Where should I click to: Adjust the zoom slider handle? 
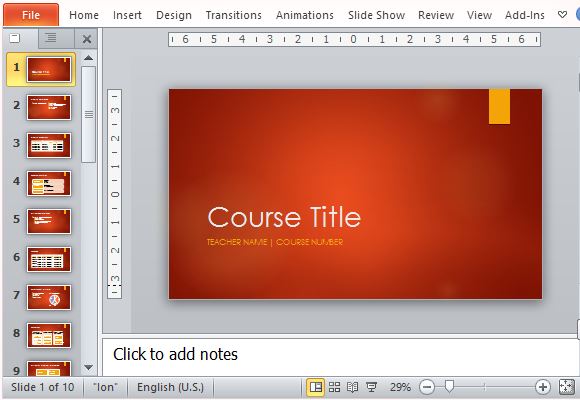coord(449,387)
